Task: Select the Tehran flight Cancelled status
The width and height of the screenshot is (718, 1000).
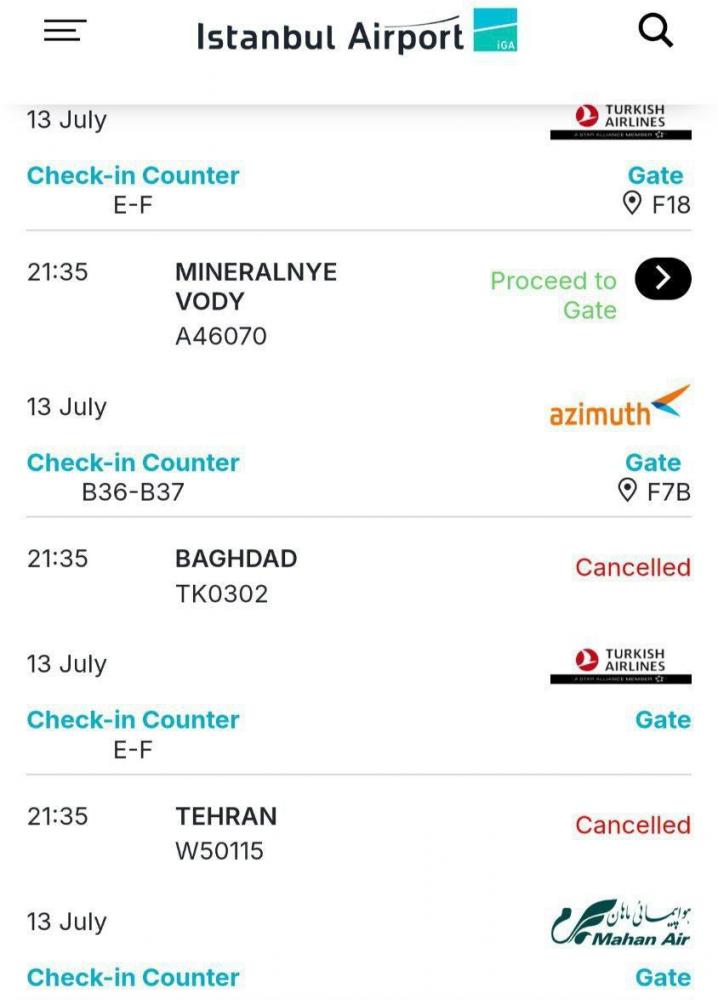Action: [633, 825]
